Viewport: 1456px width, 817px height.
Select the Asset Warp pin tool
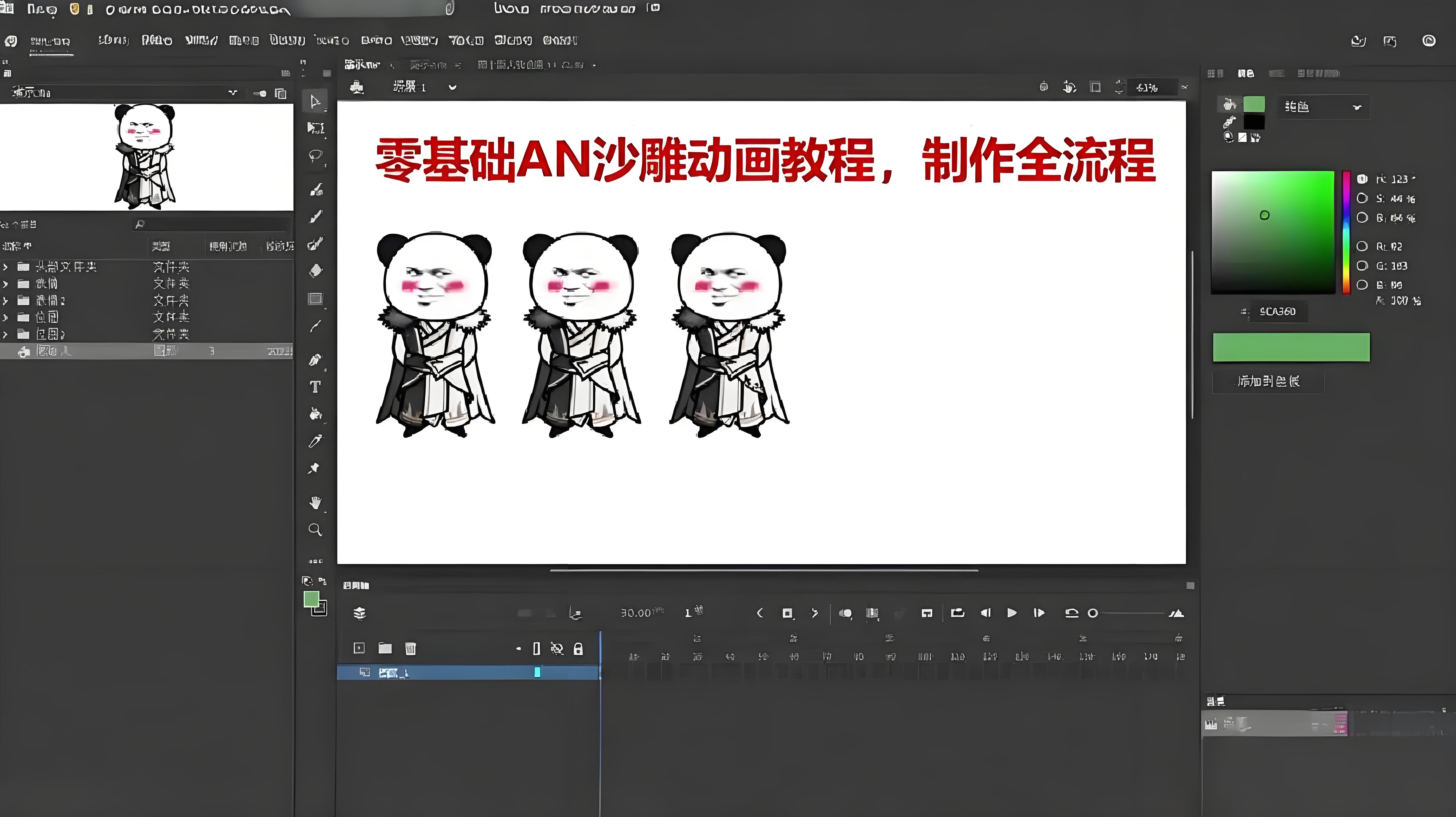coord(314,468)
